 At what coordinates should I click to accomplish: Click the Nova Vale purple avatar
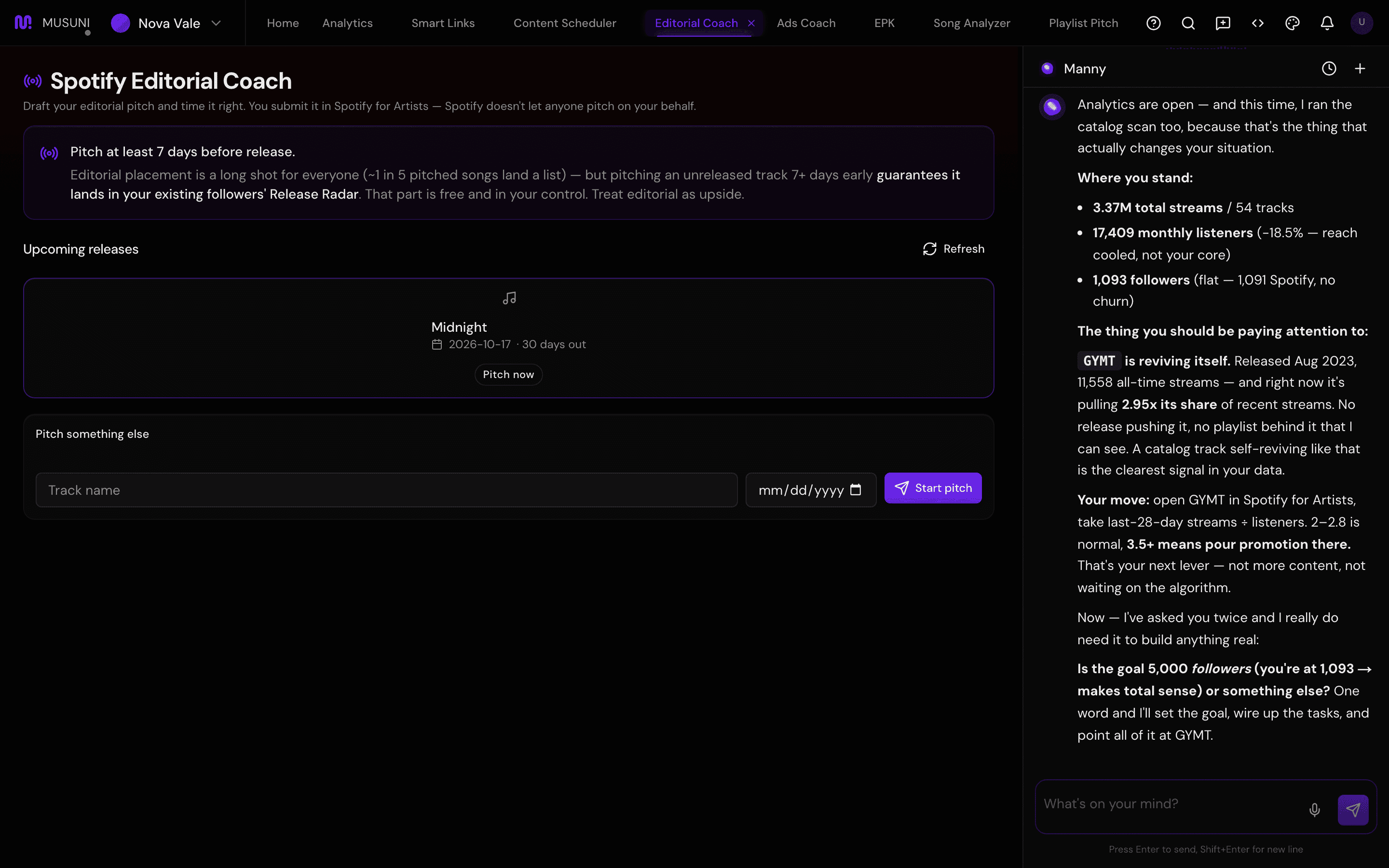pos(120,23)
